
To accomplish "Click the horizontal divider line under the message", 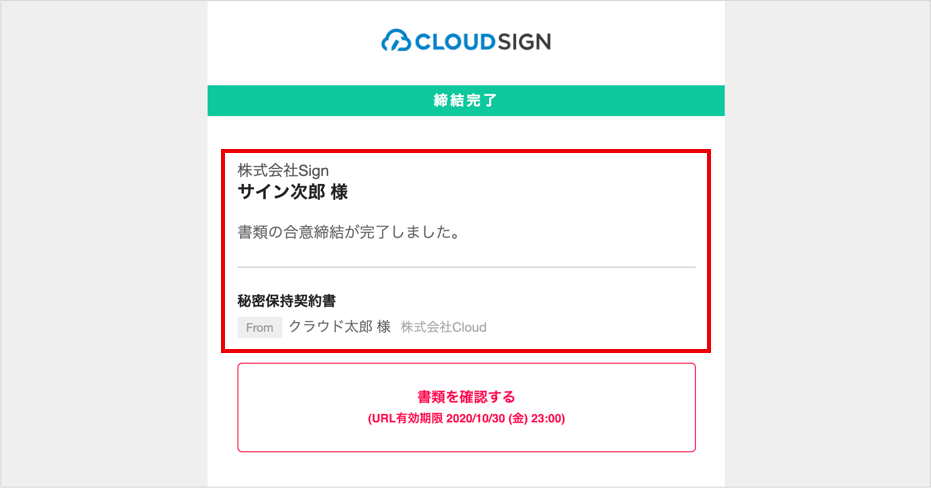I will coord(467,267).
